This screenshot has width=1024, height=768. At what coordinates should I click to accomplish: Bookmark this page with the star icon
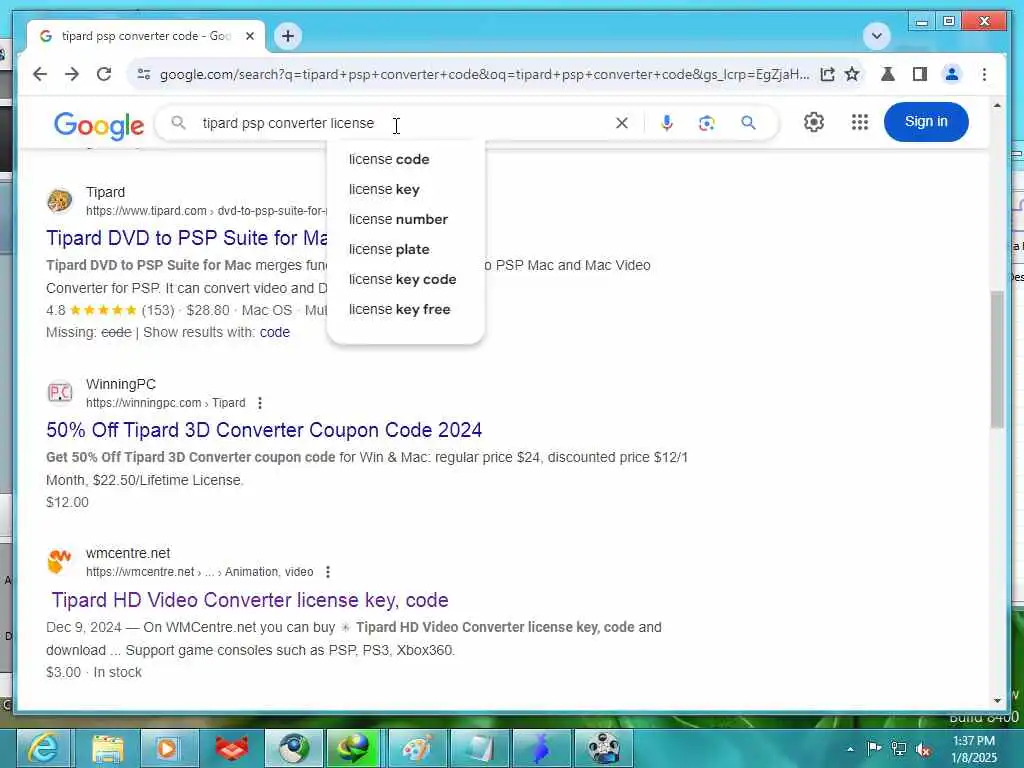click(x=852, y=74)
